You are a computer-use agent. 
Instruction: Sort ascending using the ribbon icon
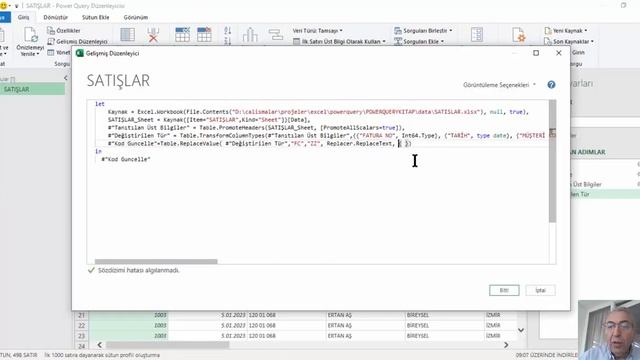tap(228, 30)
